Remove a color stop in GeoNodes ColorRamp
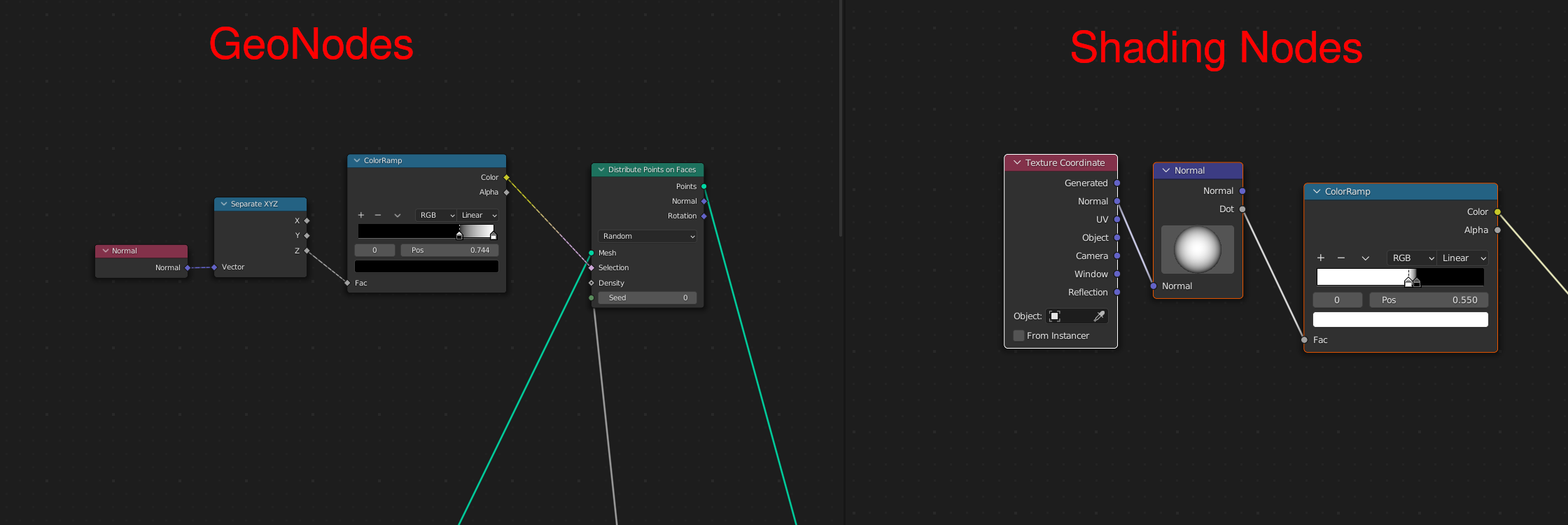Screen dimensions: 1568x525 (378, 216)
